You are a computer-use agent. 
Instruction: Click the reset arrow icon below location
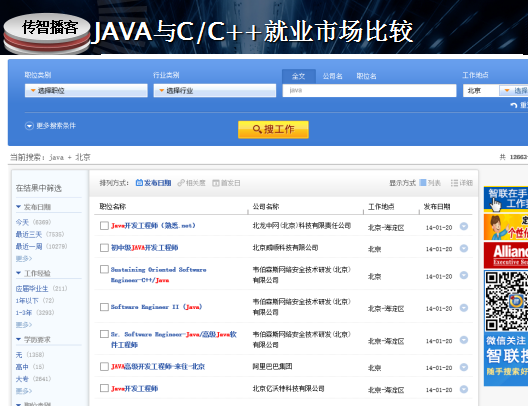pyautogui.click(x=514, y=105)
